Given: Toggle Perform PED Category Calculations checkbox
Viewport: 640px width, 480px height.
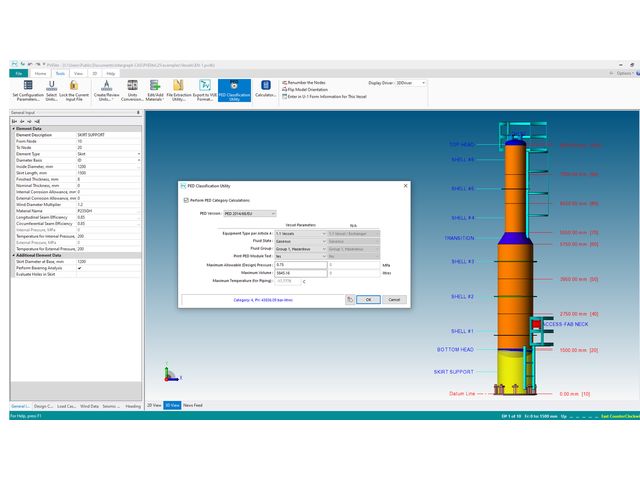Looking at the screenshot, I should tap(186, 200).
